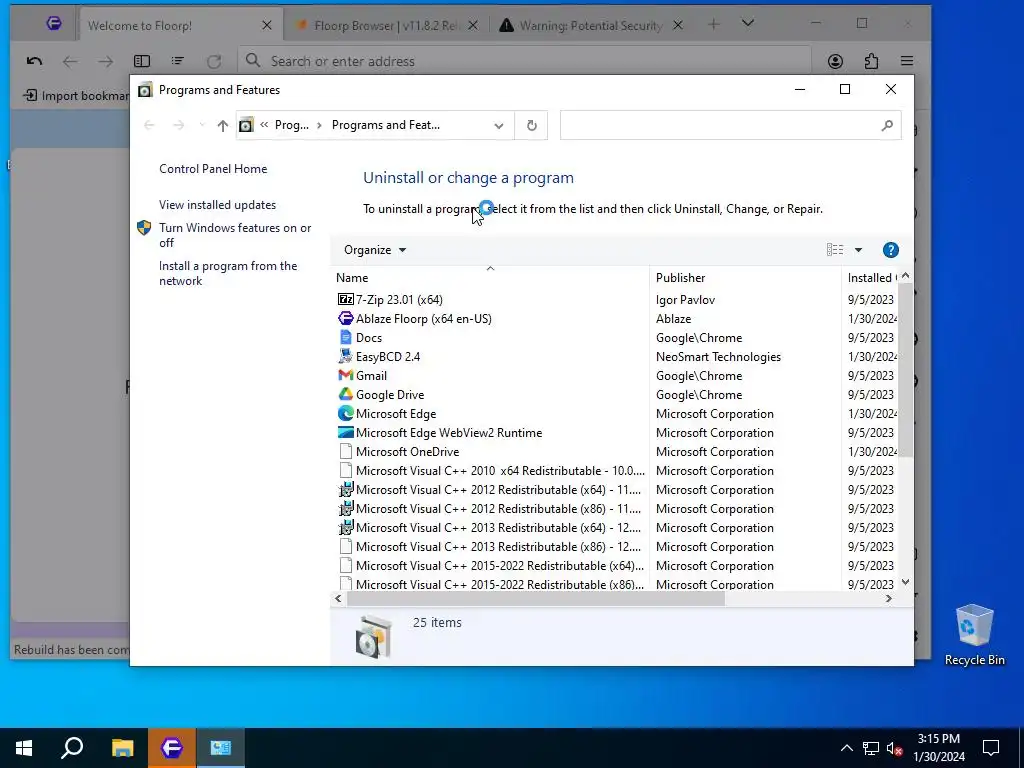This screenshot has height=768, width=1024.
Task: Click Floorp browser taskbar icon
Action: 171,748
